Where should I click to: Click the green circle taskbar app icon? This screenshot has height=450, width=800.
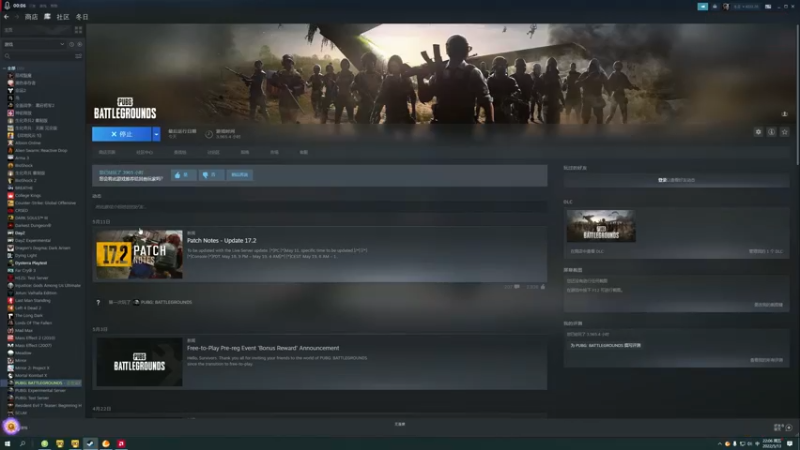(44, 443)
